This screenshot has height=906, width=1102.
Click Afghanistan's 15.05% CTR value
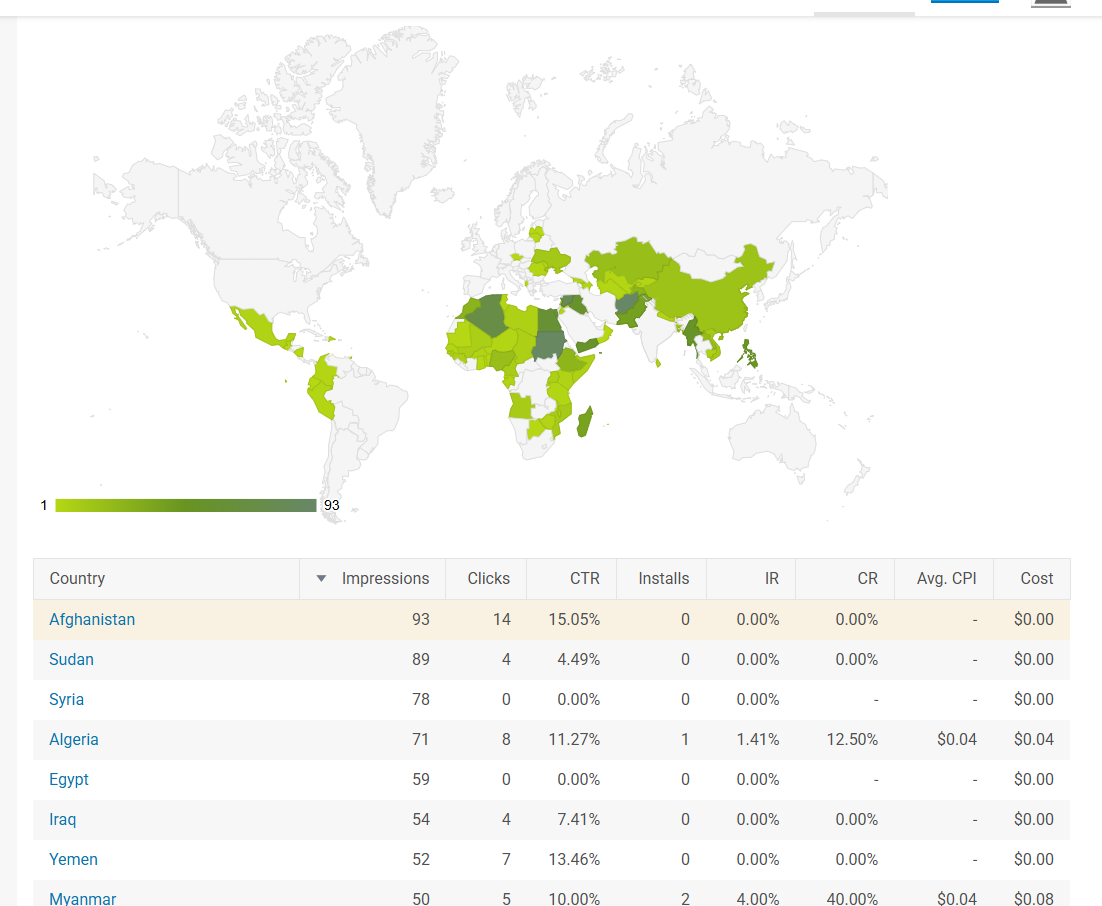click(574, 619)
